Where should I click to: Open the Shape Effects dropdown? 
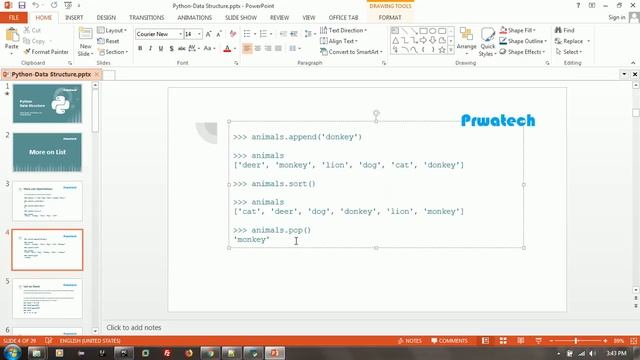[x=522, y=52]
